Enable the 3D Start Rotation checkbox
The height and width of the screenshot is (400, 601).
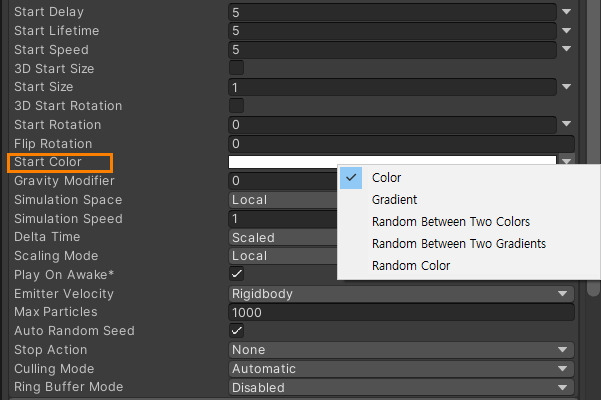[x=236, y=105]
